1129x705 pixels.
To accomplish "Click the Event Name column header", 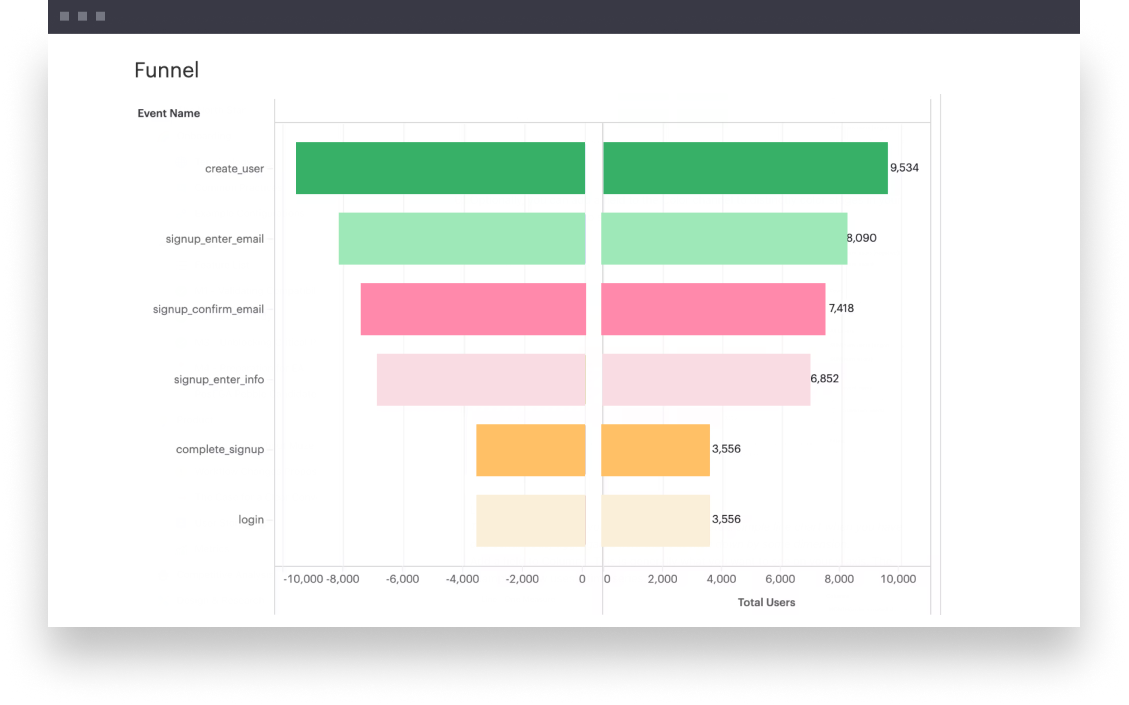I will point(168,114).
